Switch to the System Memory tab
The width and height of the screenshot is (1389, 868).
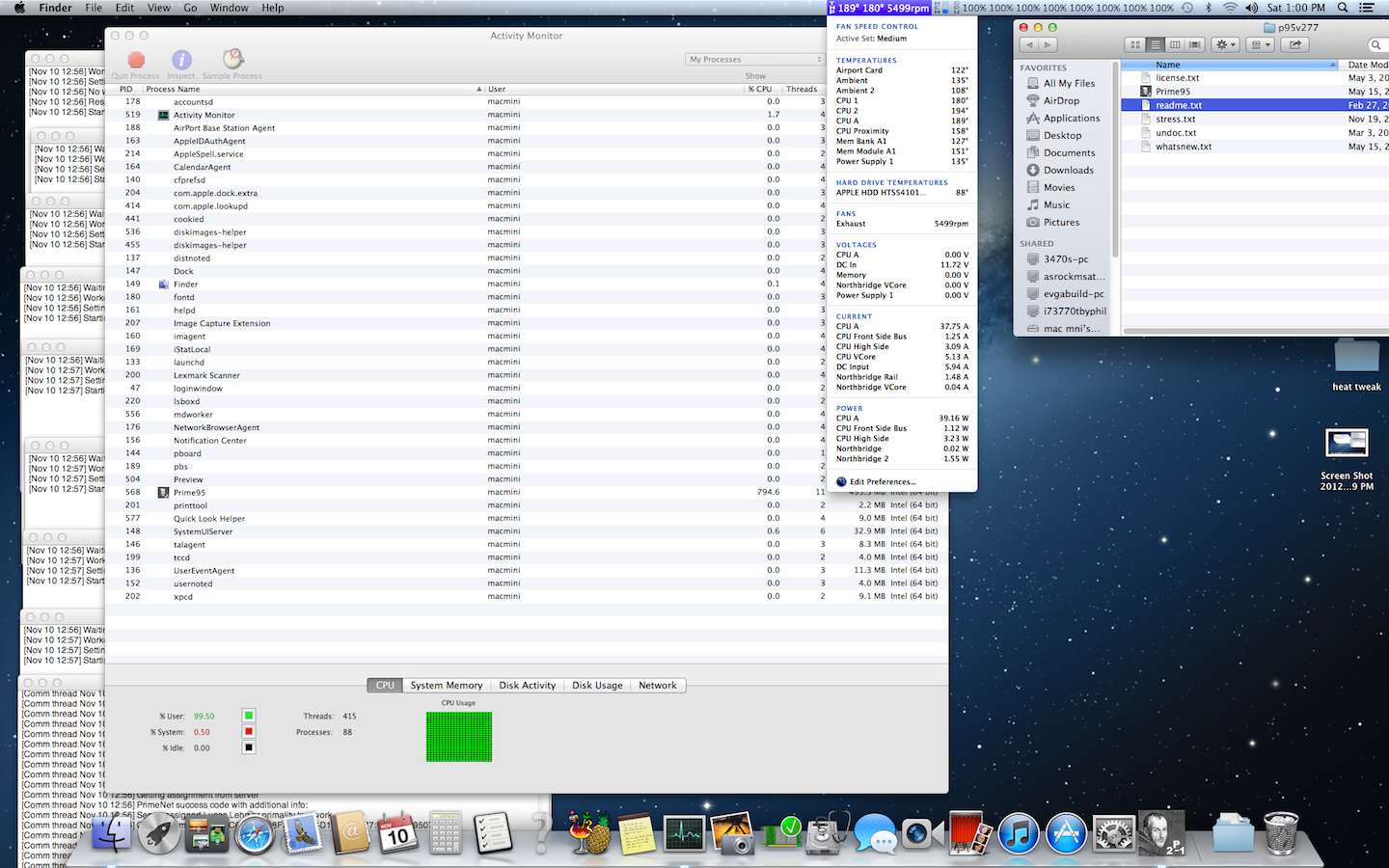pyautogui.click(x=446, y=686)
